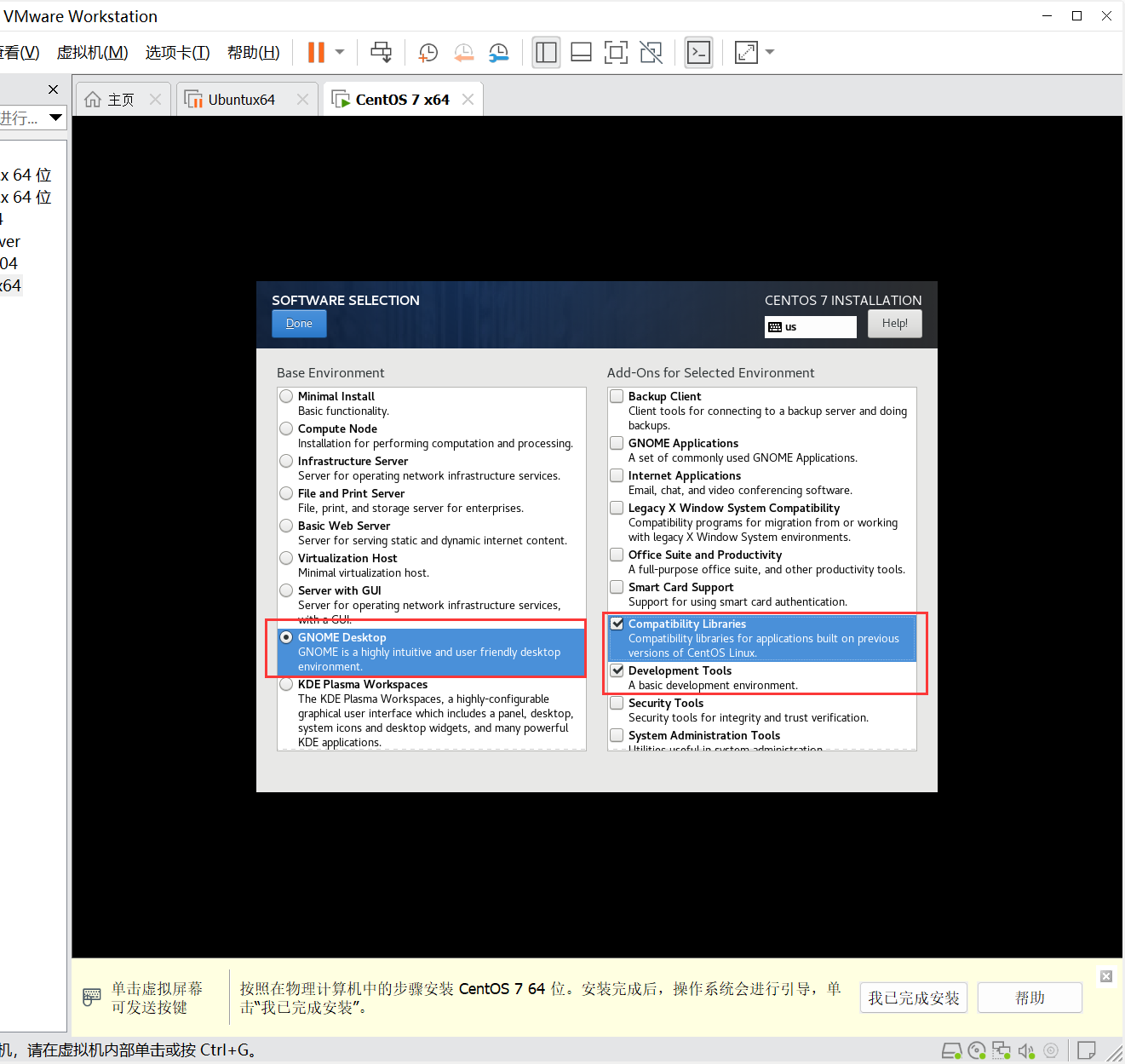
Task: Check Legacy X Window System Compatibility
Action: point(617,508)
